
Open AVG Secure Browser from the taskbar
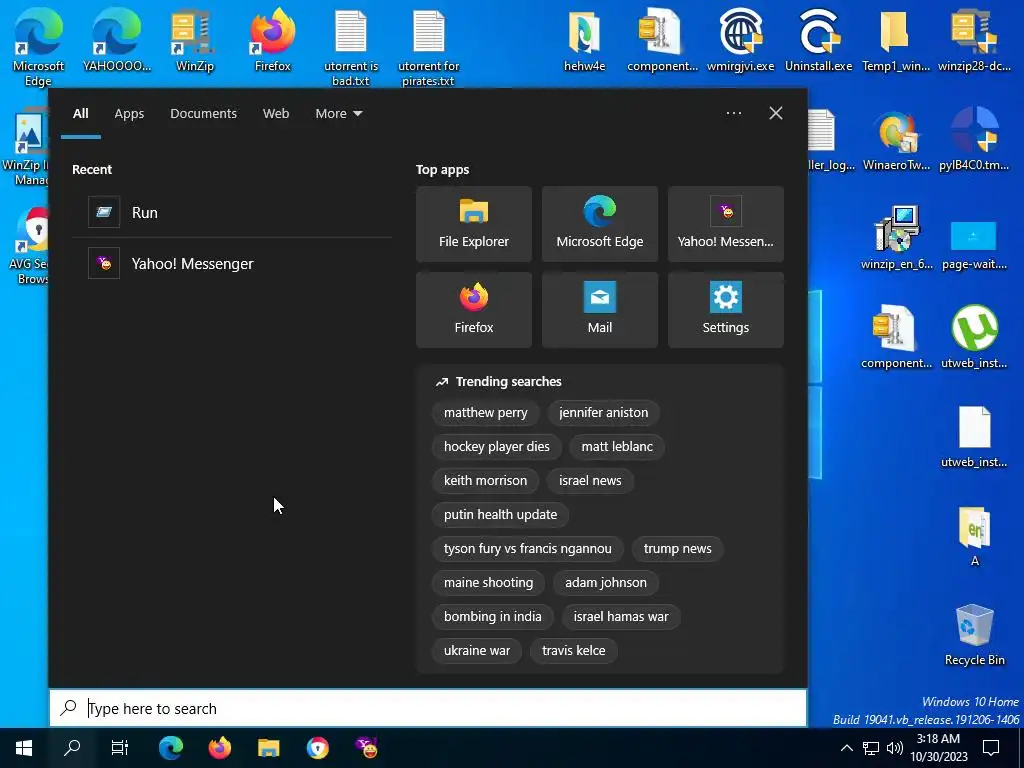coord(317,748)
